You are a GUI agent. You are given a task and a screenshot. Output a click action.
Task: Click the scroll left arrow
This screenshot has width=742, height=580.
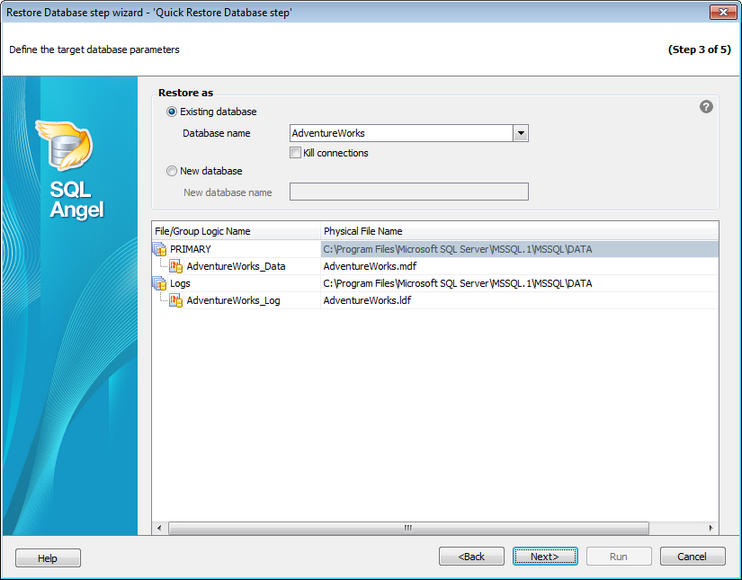159,528
